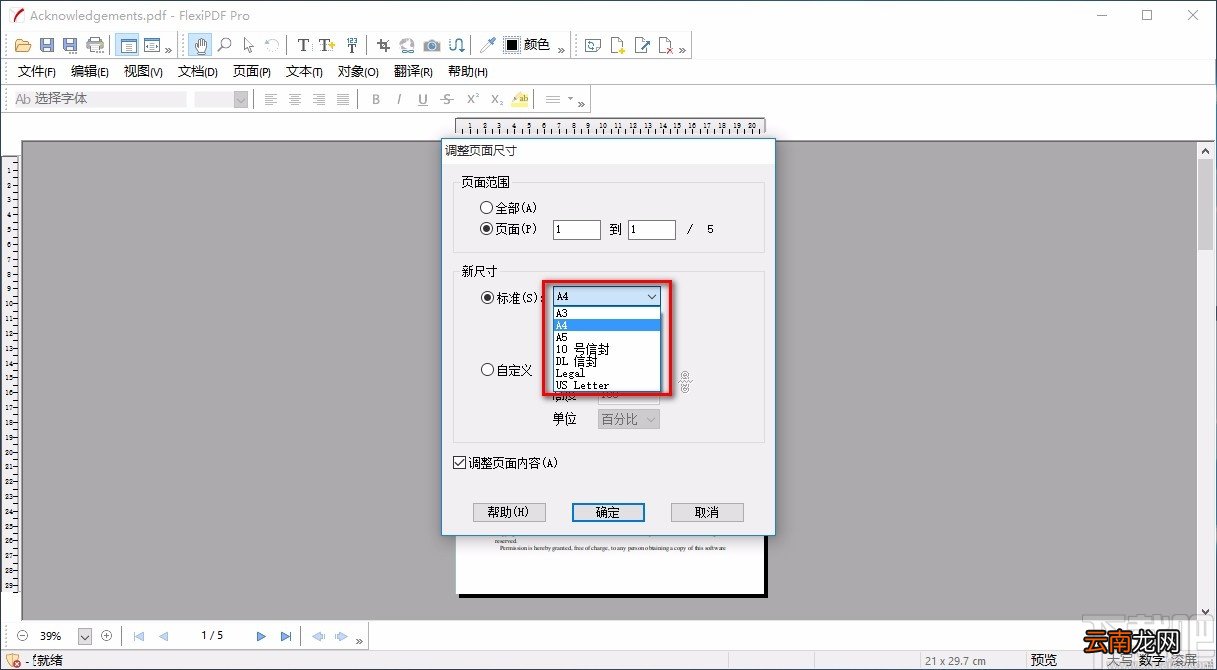1217x670 pixels.
Task: Select the Zoom magnifier tool
Action: pyautogui.click(x=225, y=45)
